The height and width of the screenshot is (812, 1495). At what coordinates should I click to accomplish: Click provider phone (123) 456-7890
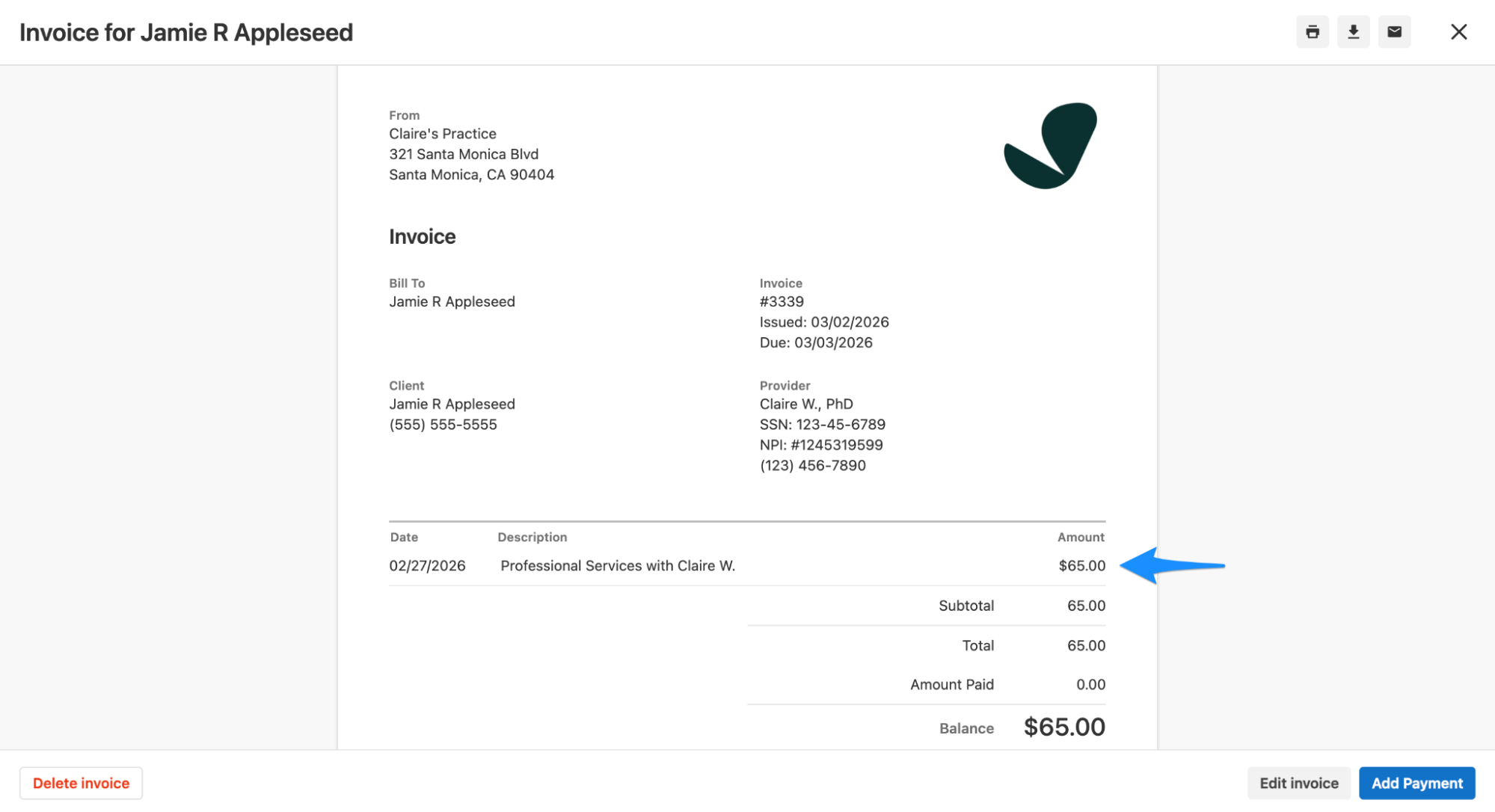[x=813, y=465]
